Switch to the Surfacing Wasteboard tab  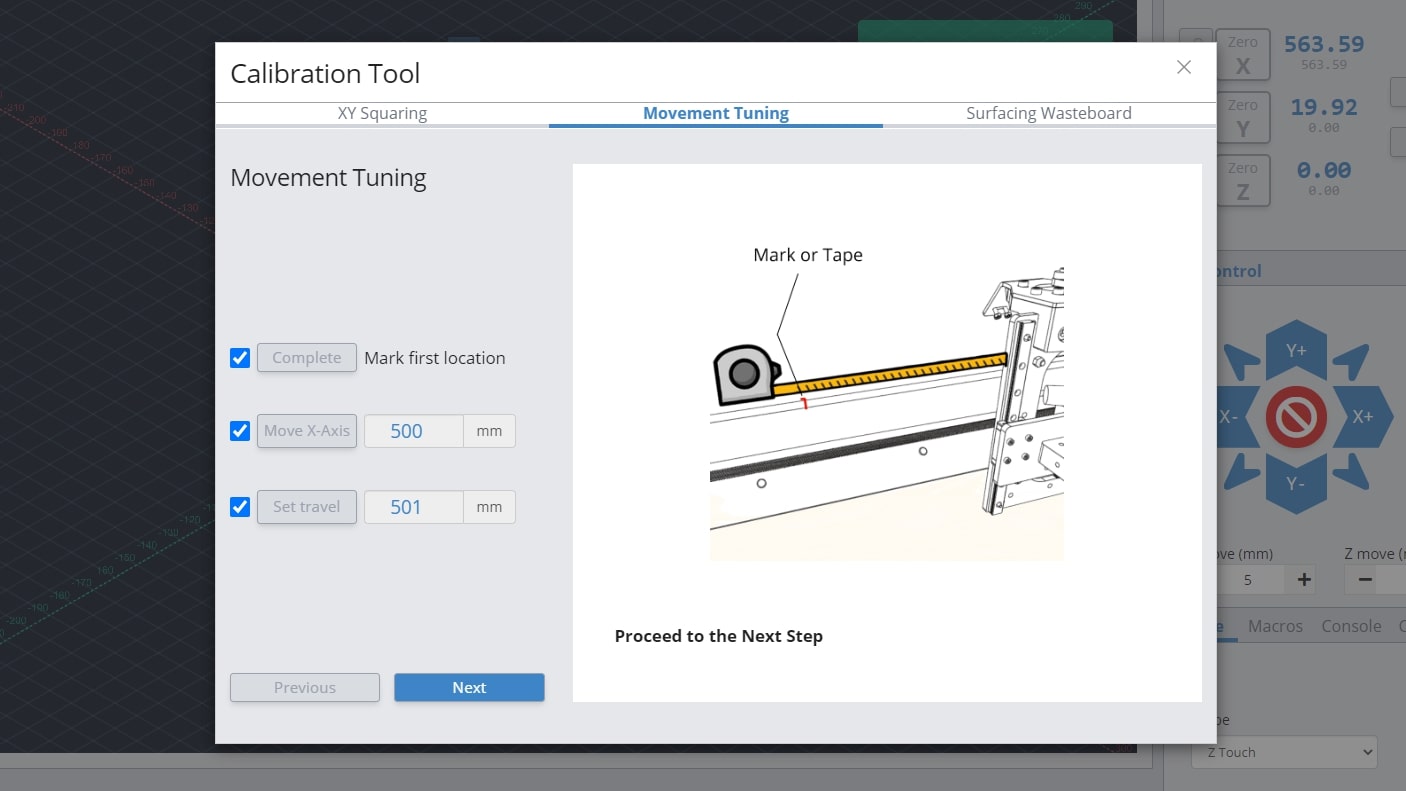1049,113
